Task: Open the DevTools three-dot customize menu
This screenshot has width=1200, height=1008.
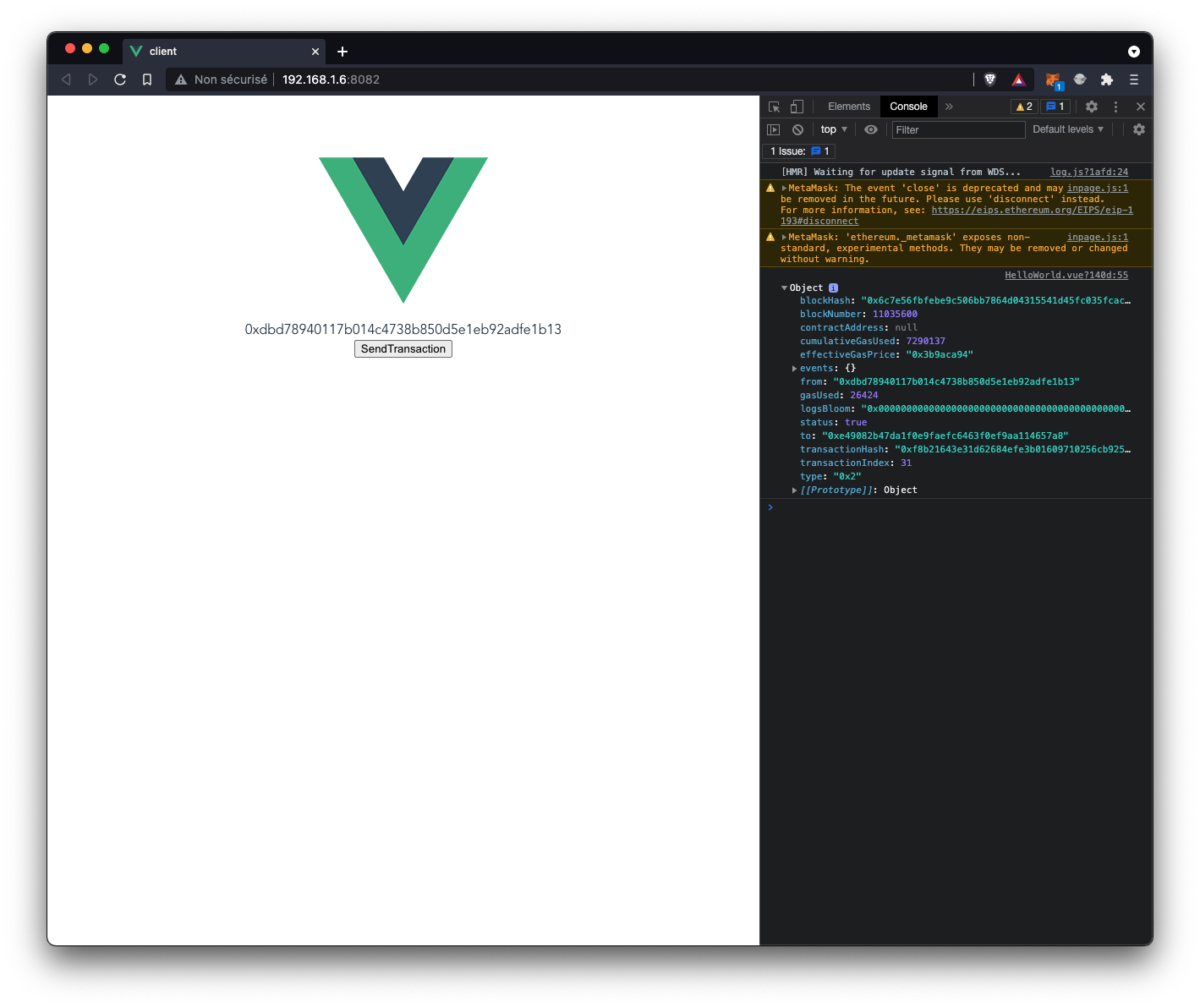Action: click(1115, 107)
